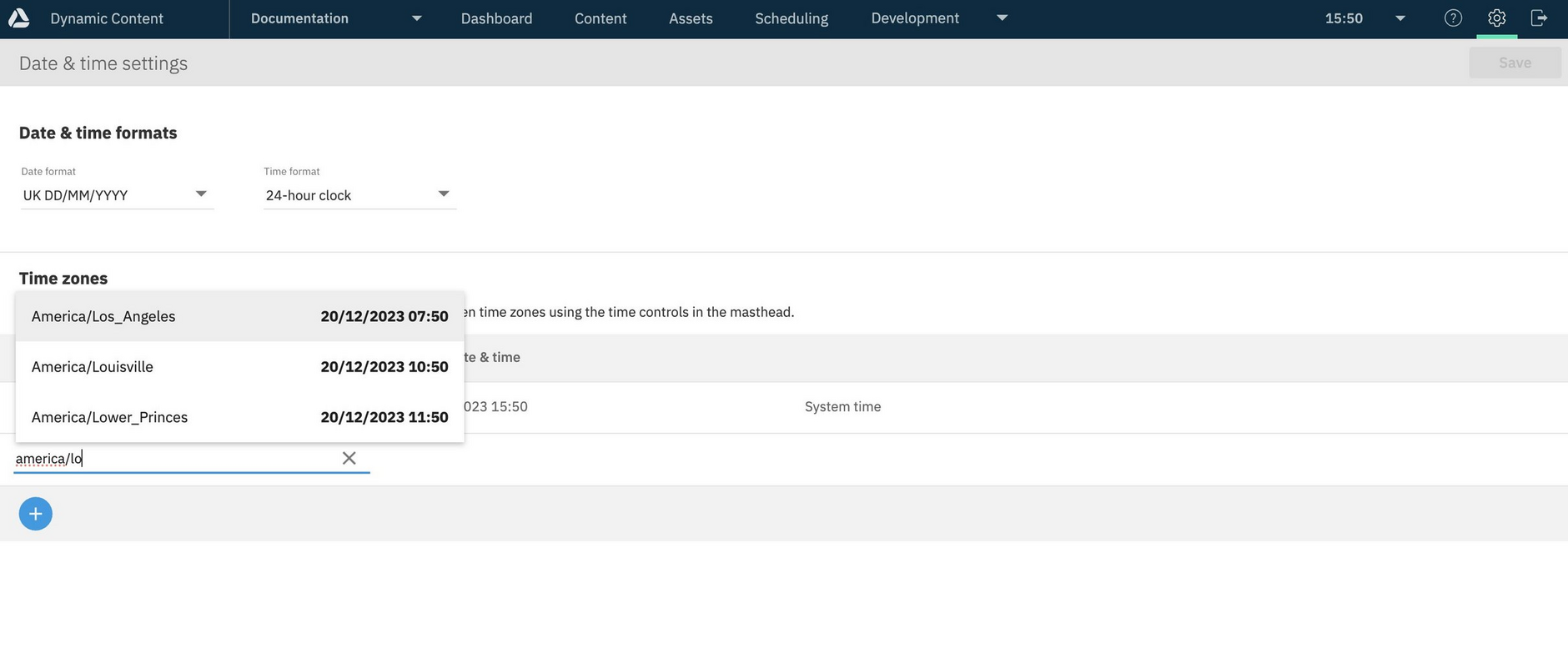Open the 15:50 time zone dropdown arrow
This screenshot has height=664, width=1568.
pyautogui.click(x=1400, y=18)
